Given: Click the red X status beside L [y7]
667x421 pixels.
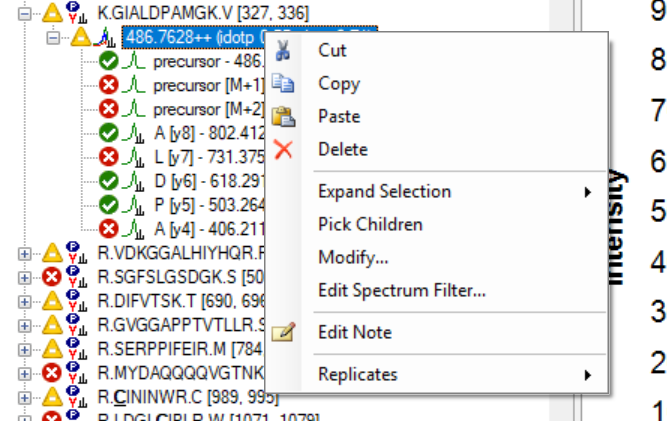Looking at the screenshot, I should coord(109,156).
